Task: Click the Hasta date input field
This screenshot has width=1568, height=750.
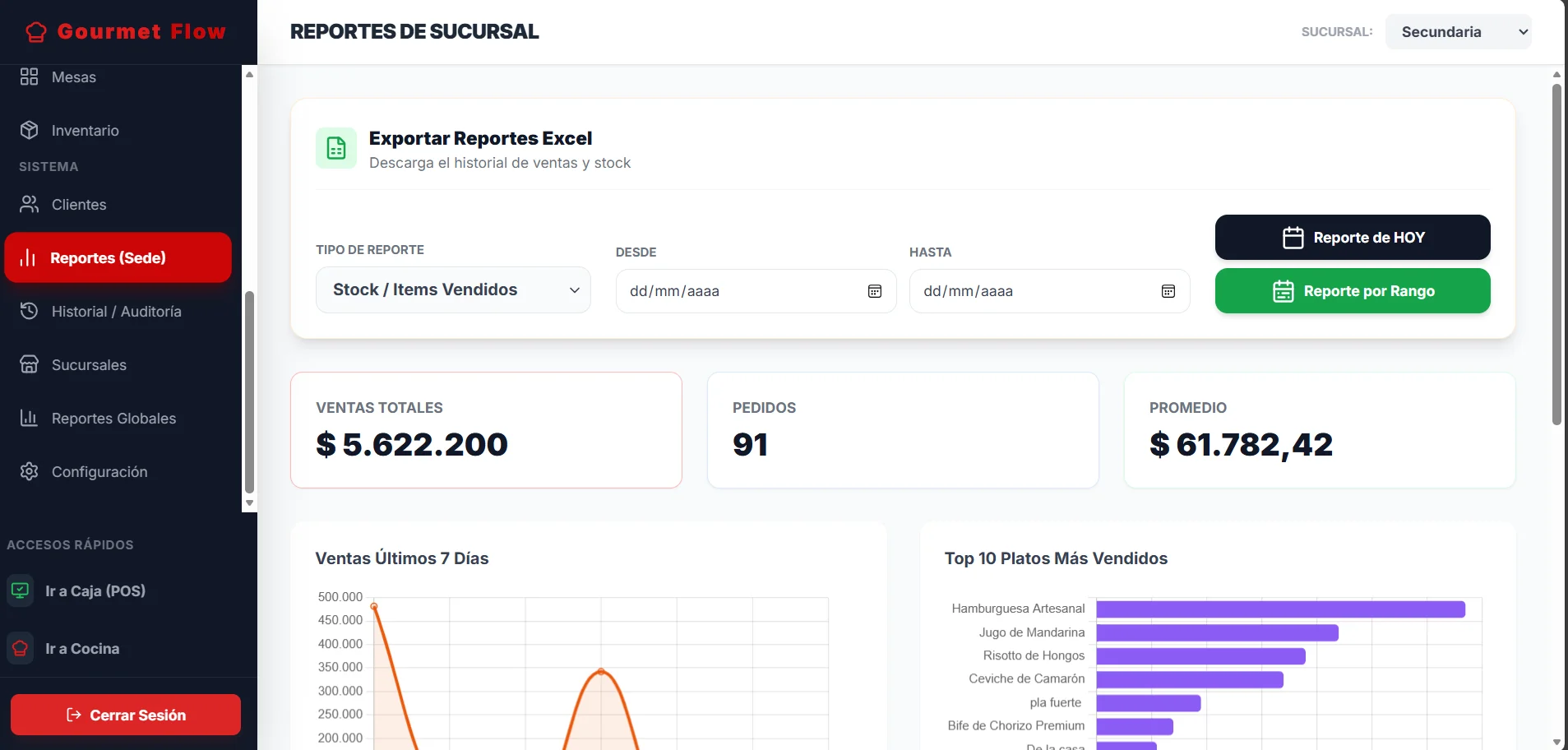Action: [x=1049, y=291]
